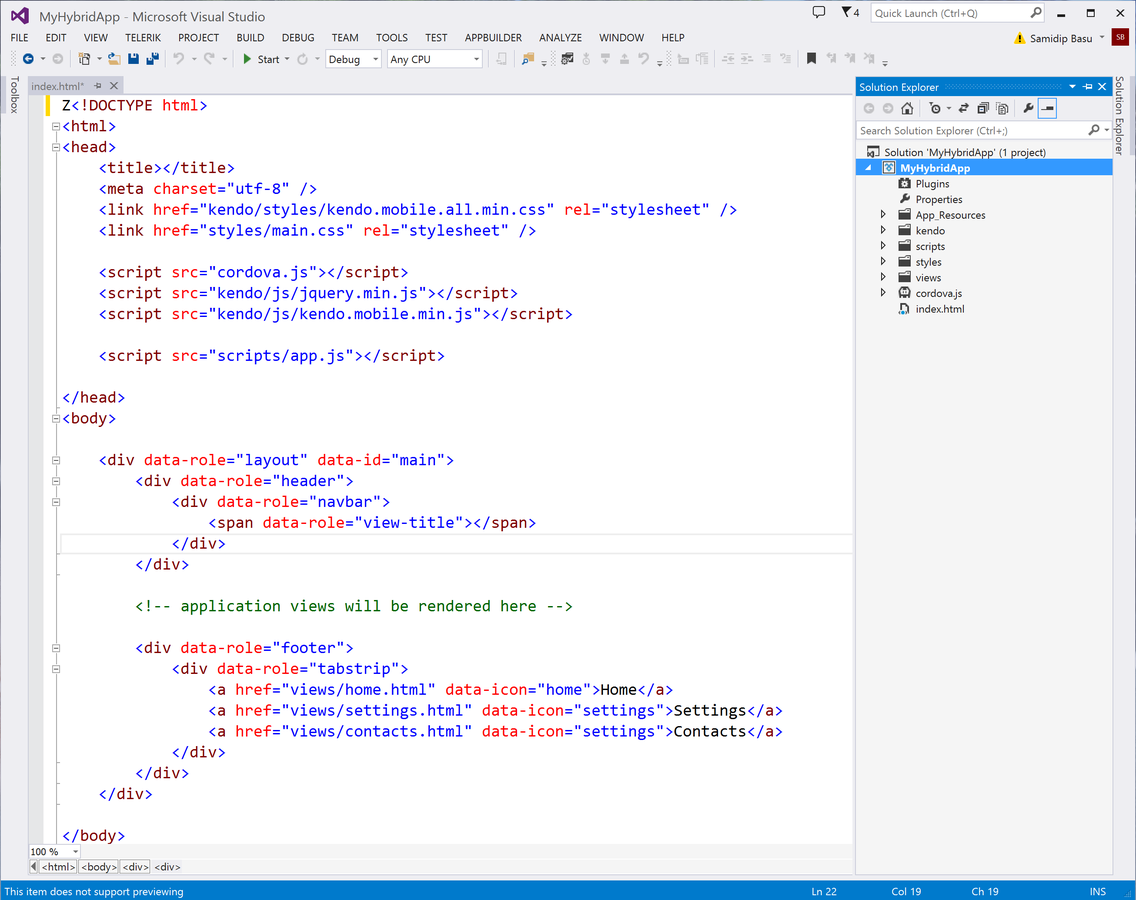Select the Properties item in the tree

(x=939, y=199)
